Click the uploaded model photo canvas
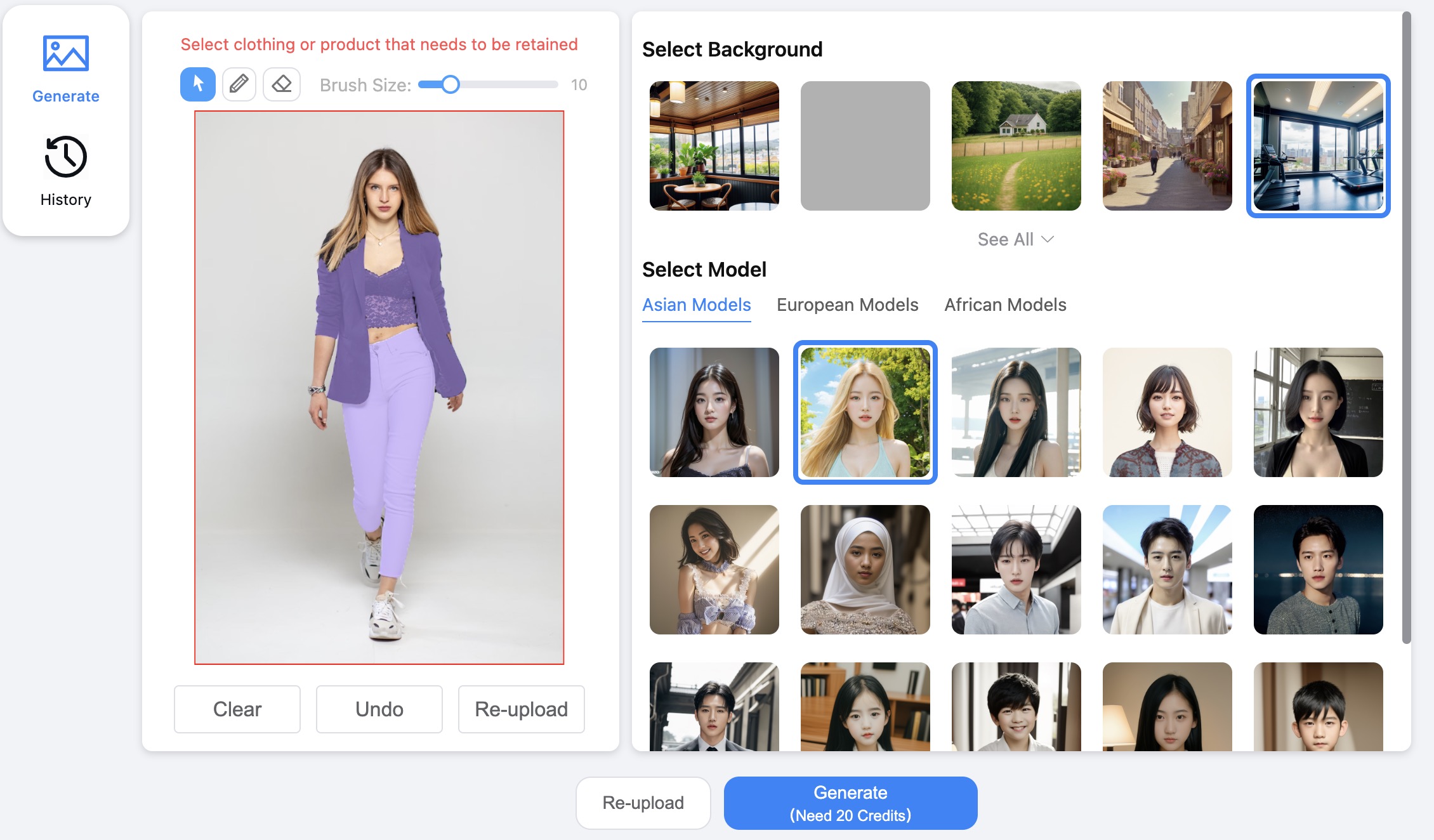 click(379, 388)
